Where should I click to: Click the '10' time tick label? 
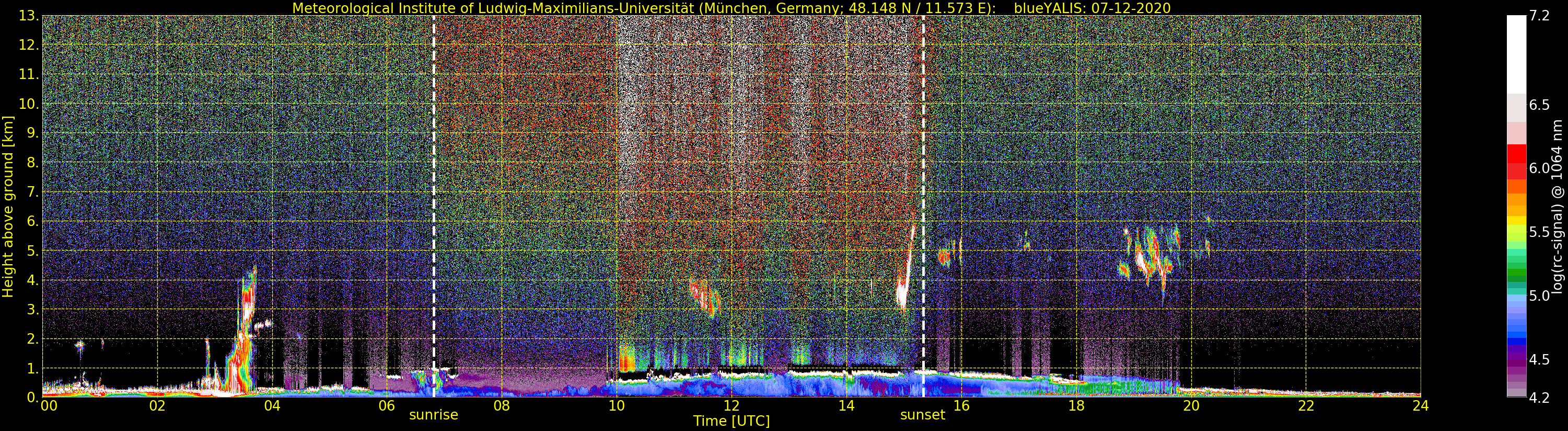[x=617, y=405]
